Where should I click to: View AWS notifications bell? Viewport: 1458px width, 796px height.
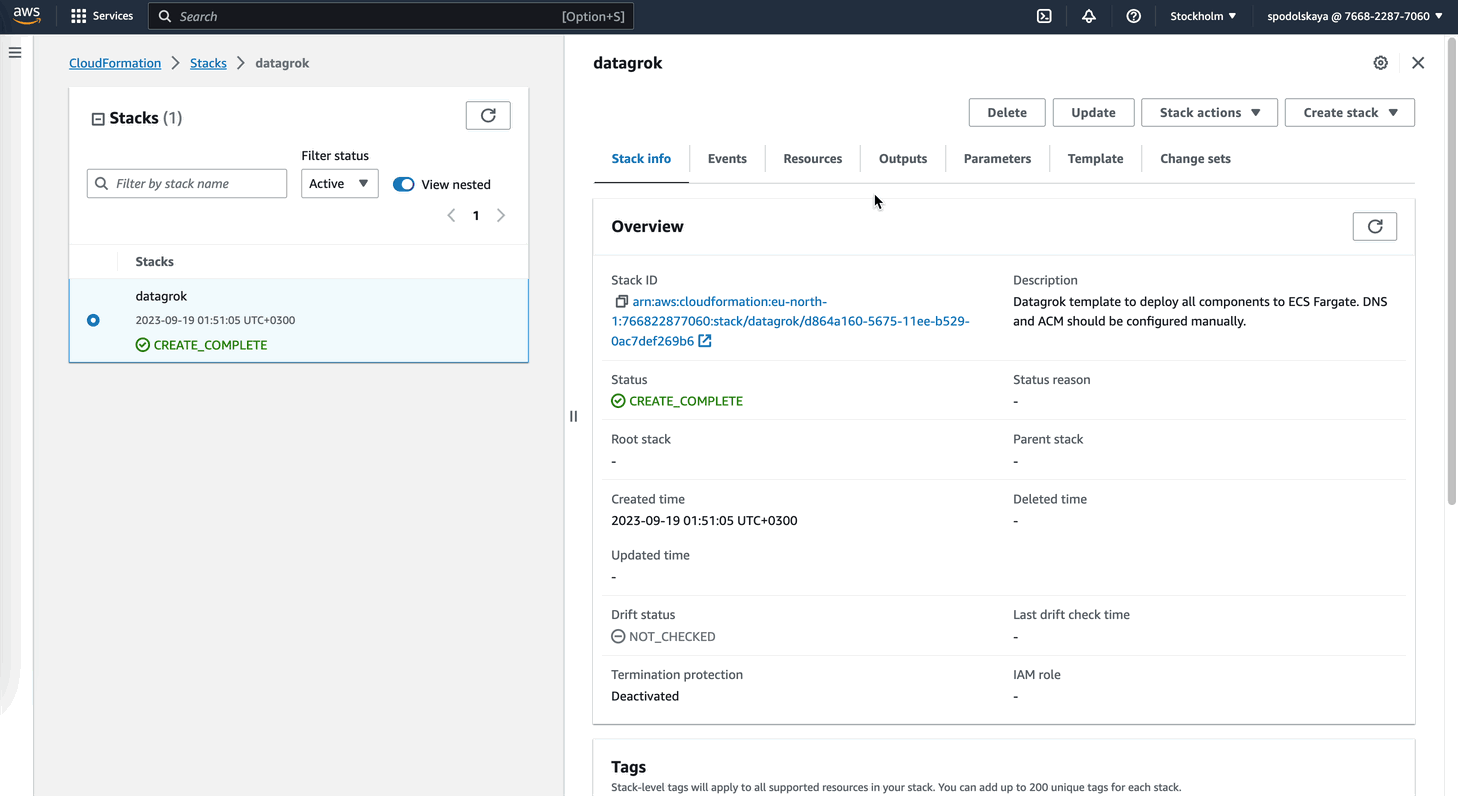click(x=1089, y=16)
